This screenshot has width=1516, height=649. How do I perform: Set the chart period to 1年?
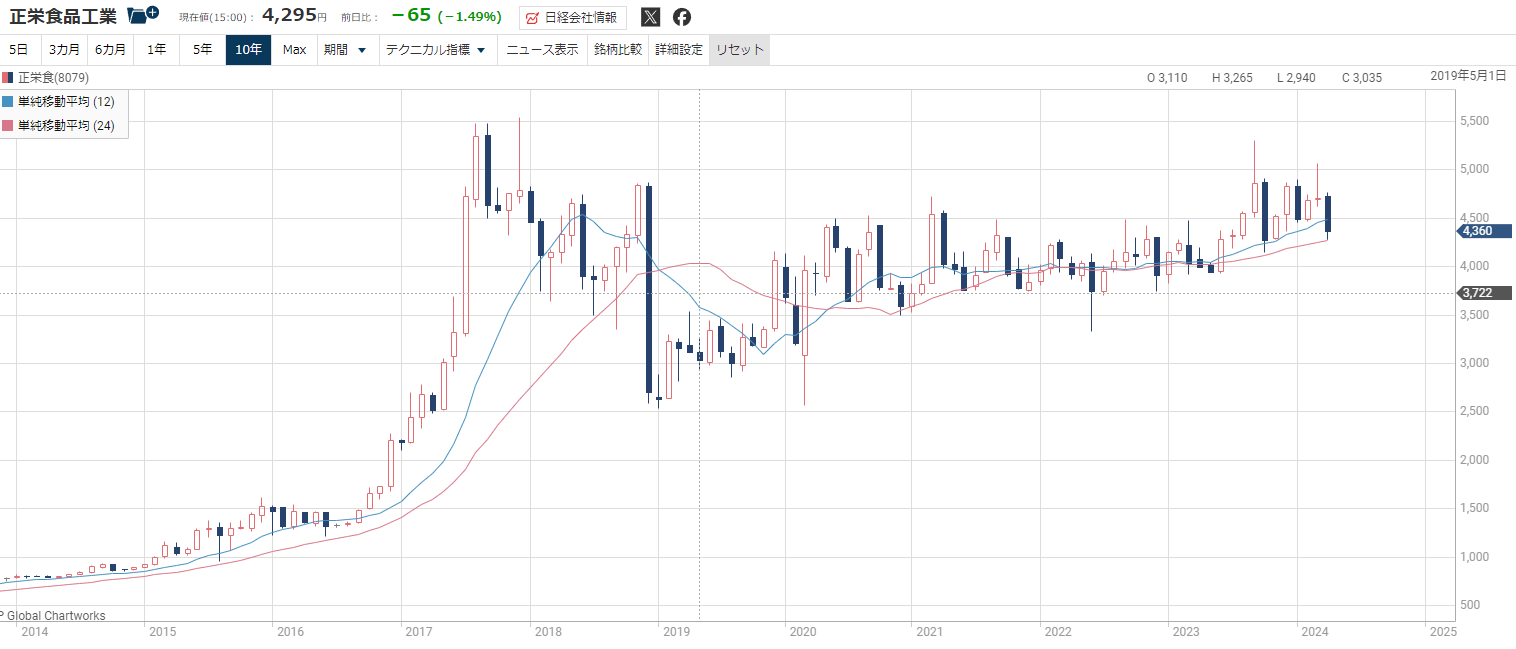(x=156, y=50)
